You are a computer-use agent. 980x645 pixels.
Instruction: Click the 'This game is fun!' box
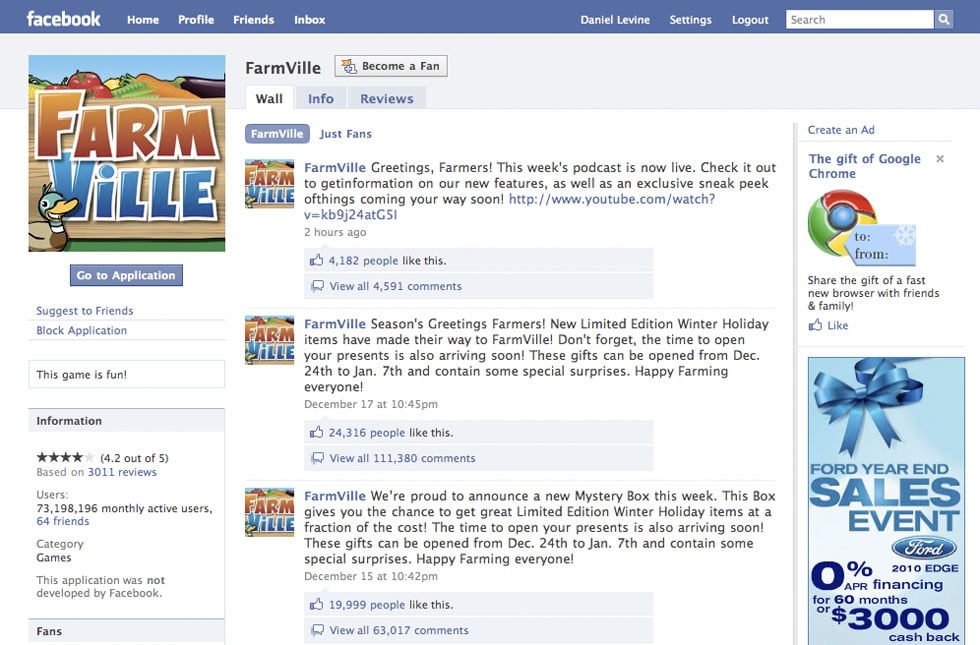coord(127,374)
